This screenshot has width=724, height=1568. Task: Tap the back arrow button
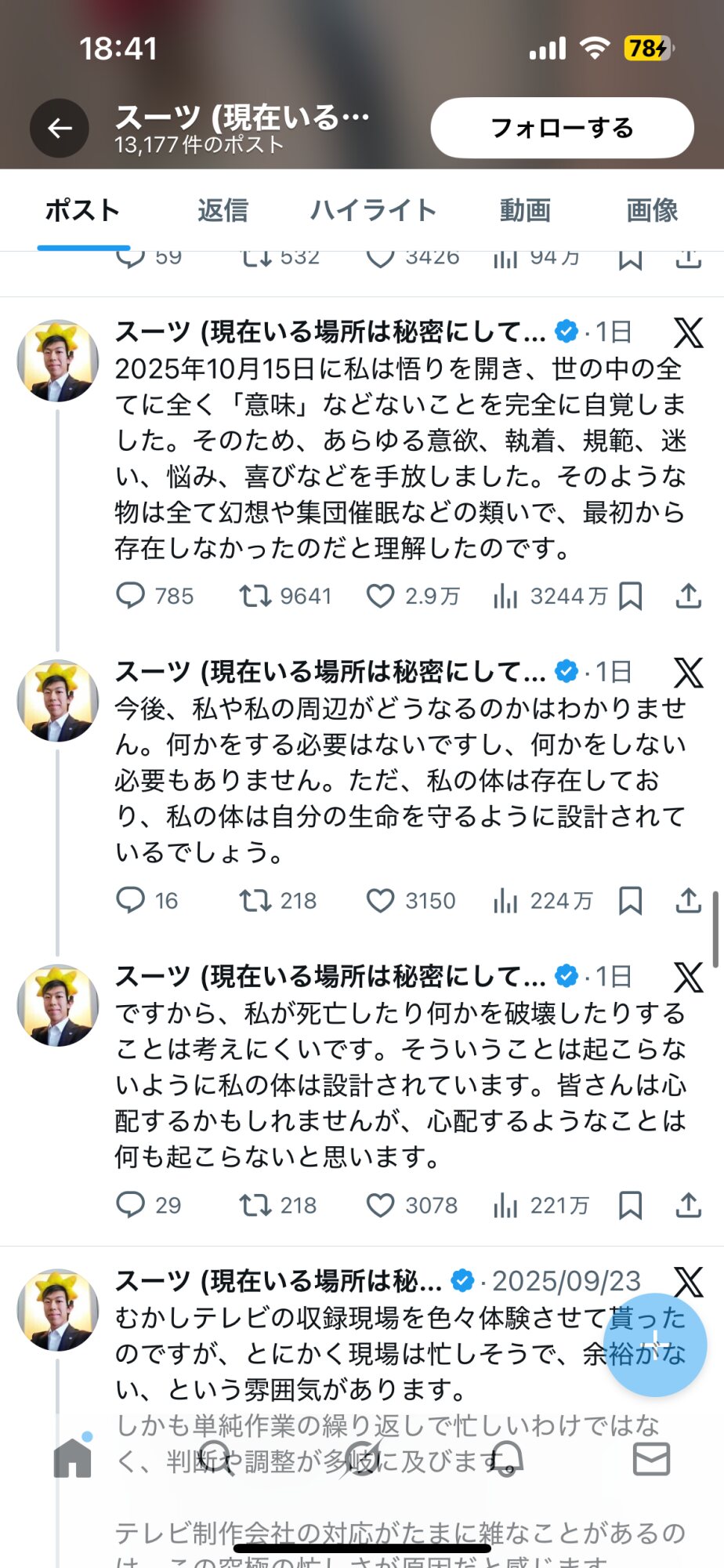pos(60,128)
